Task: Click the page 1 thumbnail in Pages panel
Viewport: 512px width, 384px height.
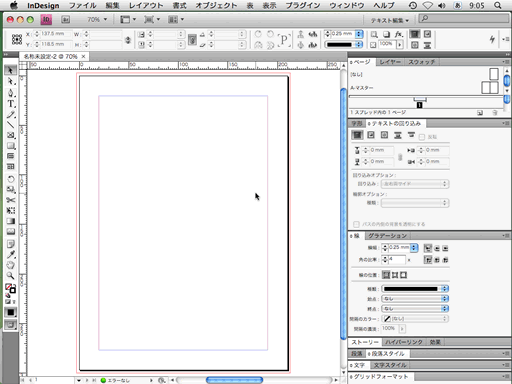Action: pyautogui.click(x=420, y=103)
